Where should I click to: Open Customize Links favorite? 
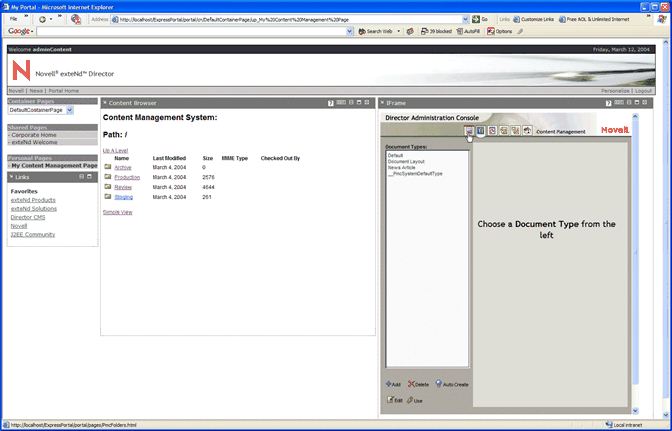pyautogui.click(x=534, y=19)
